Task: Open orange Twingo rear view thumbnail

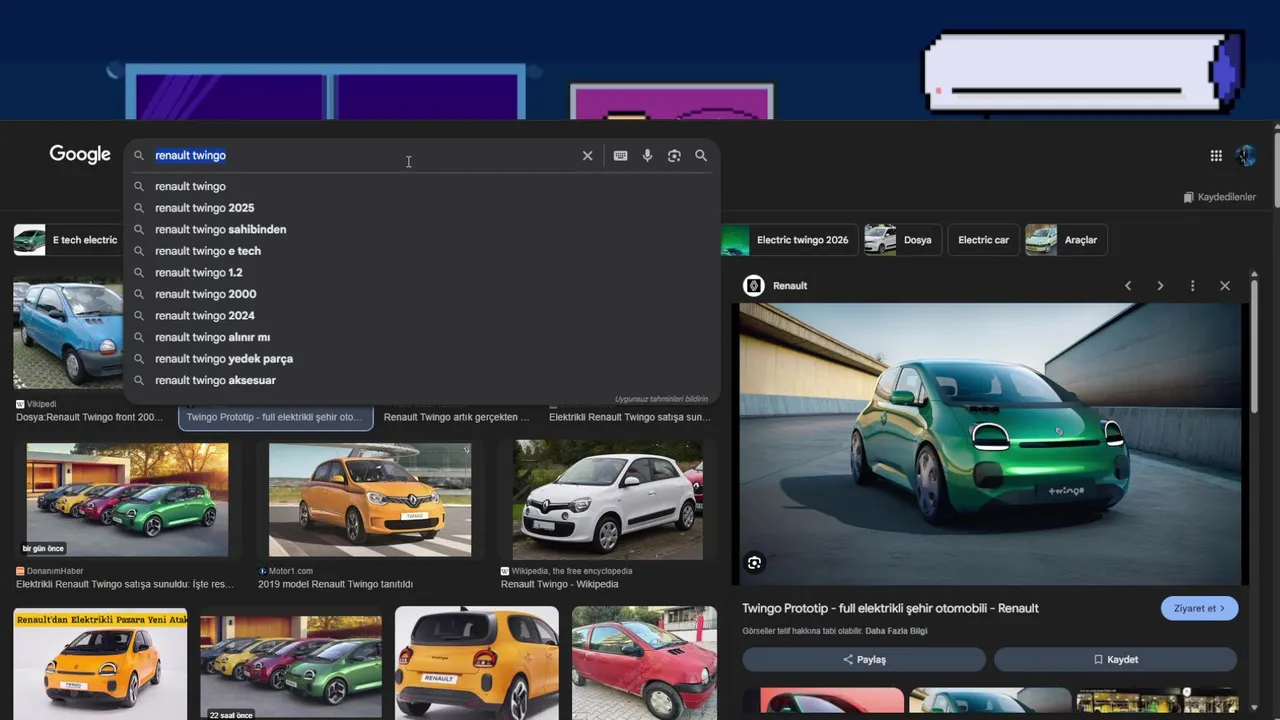Action: pyautogui.click(x=477, y=662)
